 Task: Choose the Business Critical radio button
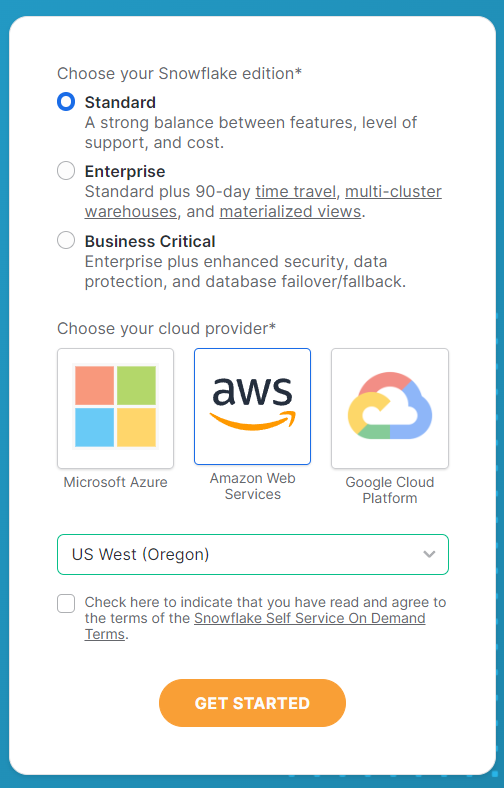pos(66,240)
